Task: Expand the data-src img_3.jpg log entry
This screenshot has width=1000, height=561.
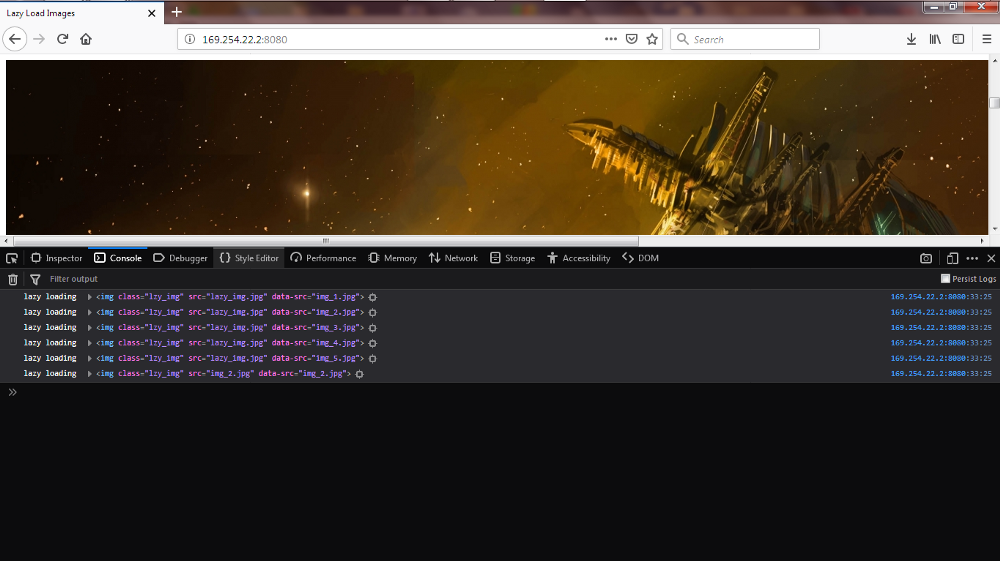Action: tap(90, 327)
